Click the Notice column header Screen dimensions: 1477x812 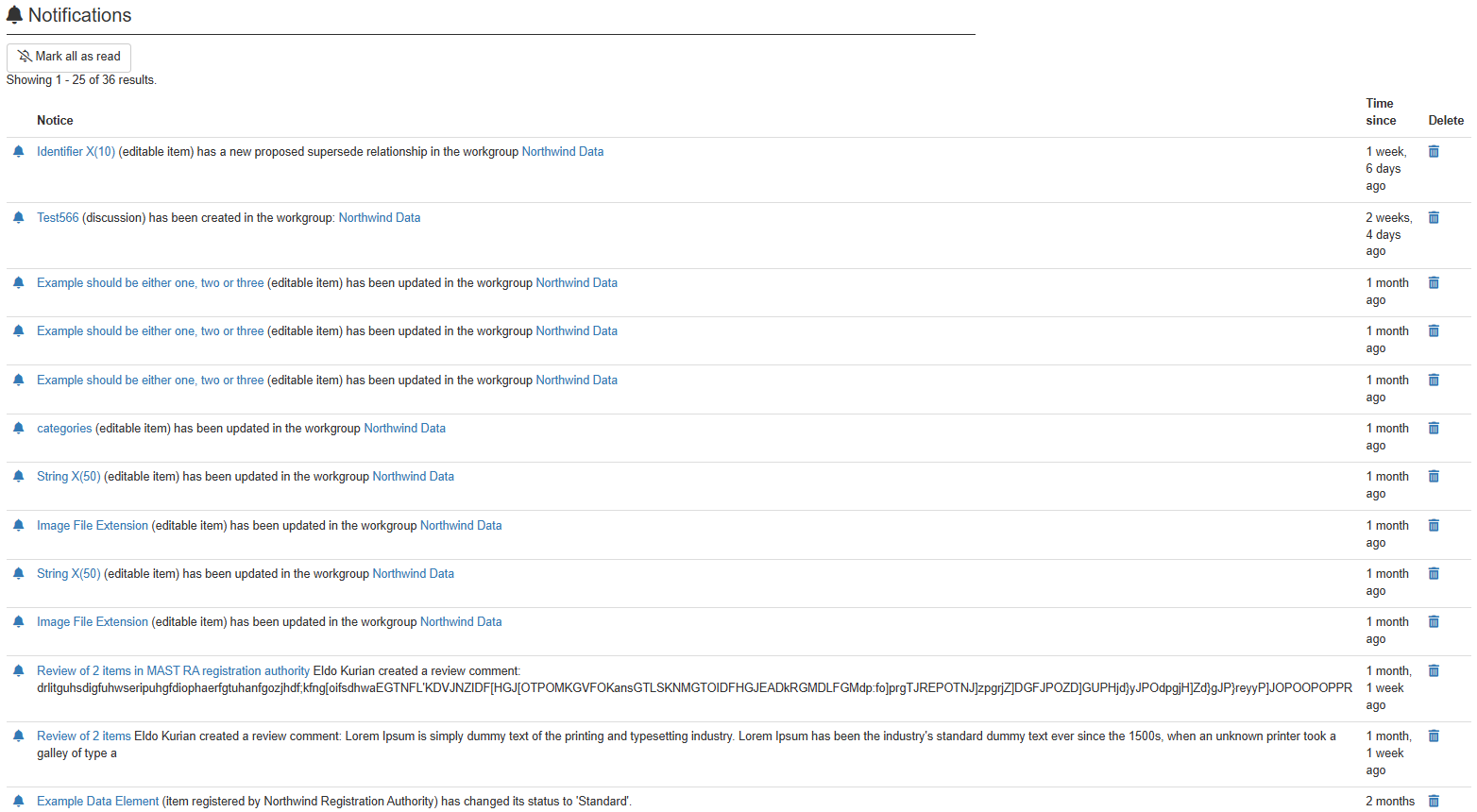pos(55,121)
